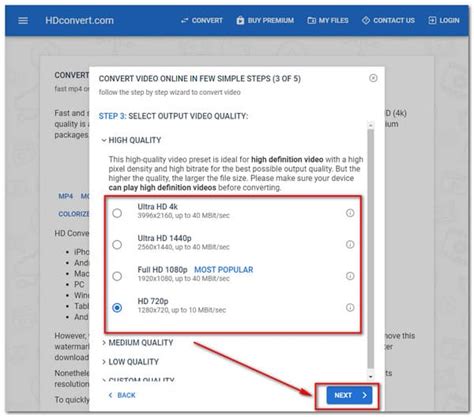This screenshot has height=417, width=474.
Task: Click the 'HD 720p' option label
Action: click(x=153, y=301)
